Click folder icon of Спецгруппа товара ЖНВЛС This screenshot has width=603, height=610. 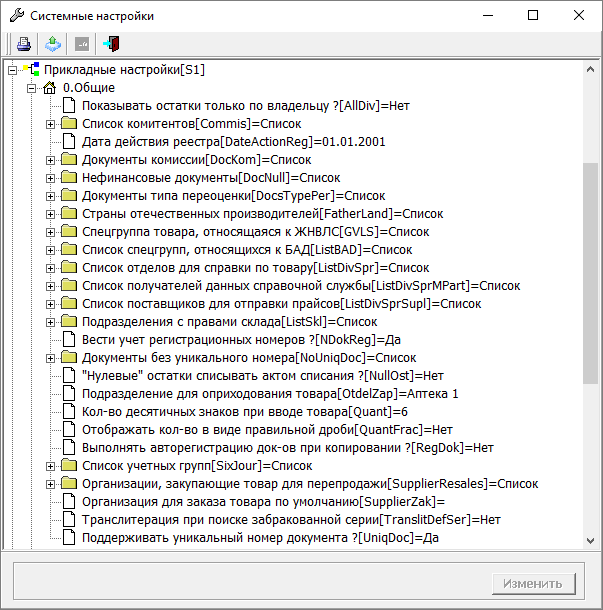[69, 231]
